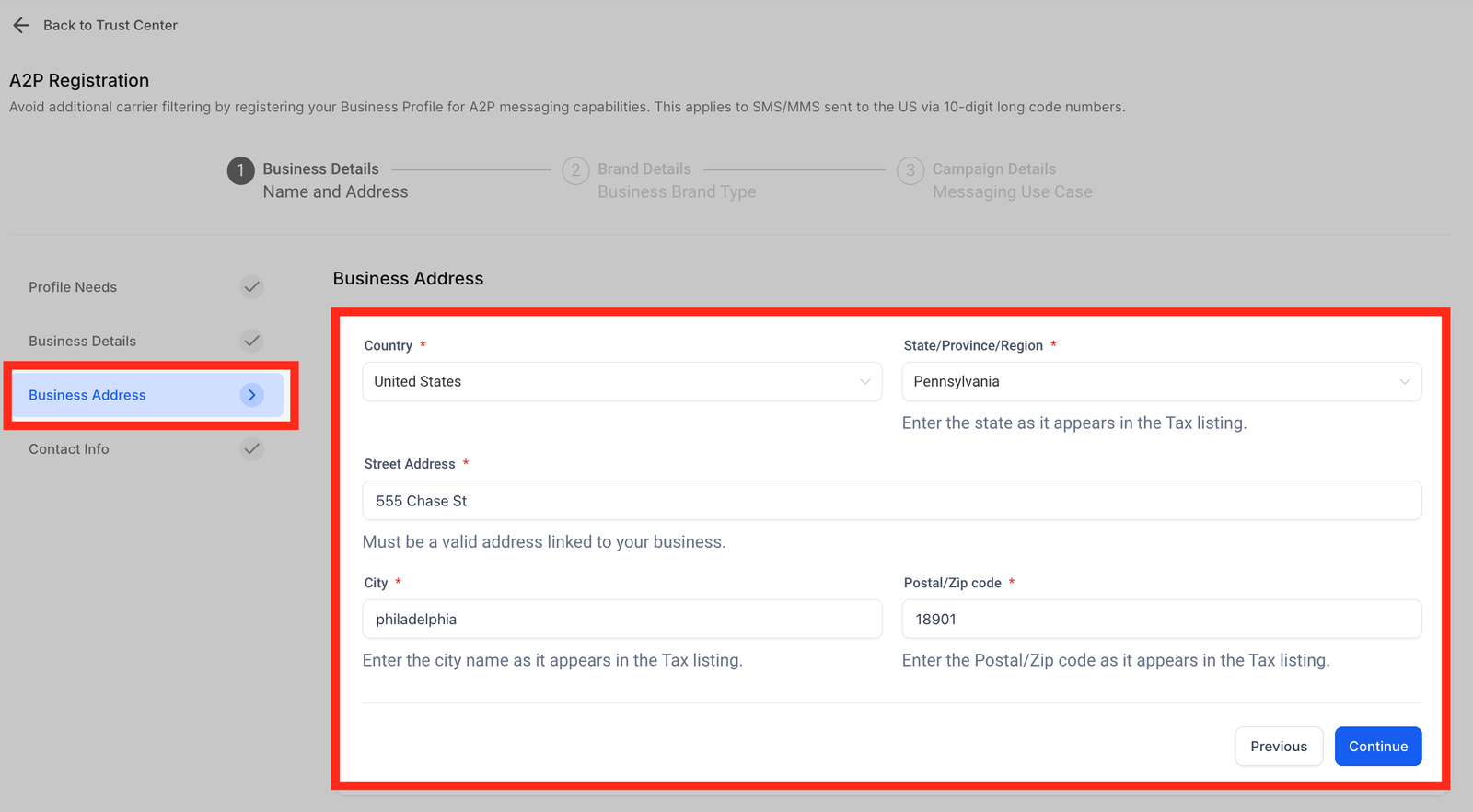Screen dimensions: 1473x812
Task: Click step 1 circle in progress stepper
Action: coord(240,170)
